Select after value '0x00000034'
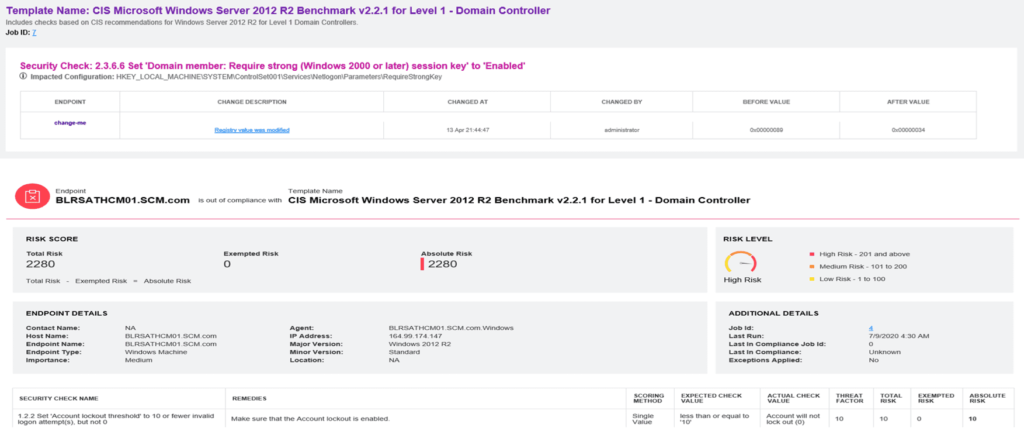Image resolution: width=1024 pixels, height=431 pixels. 910,130
